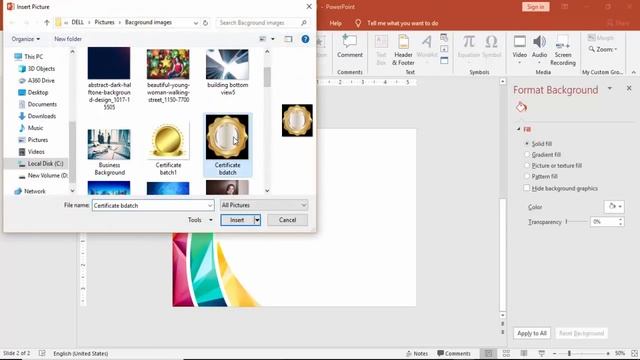Click Apply to All button
The width and height of the screenshot is (640, 360).
(532, 333)
